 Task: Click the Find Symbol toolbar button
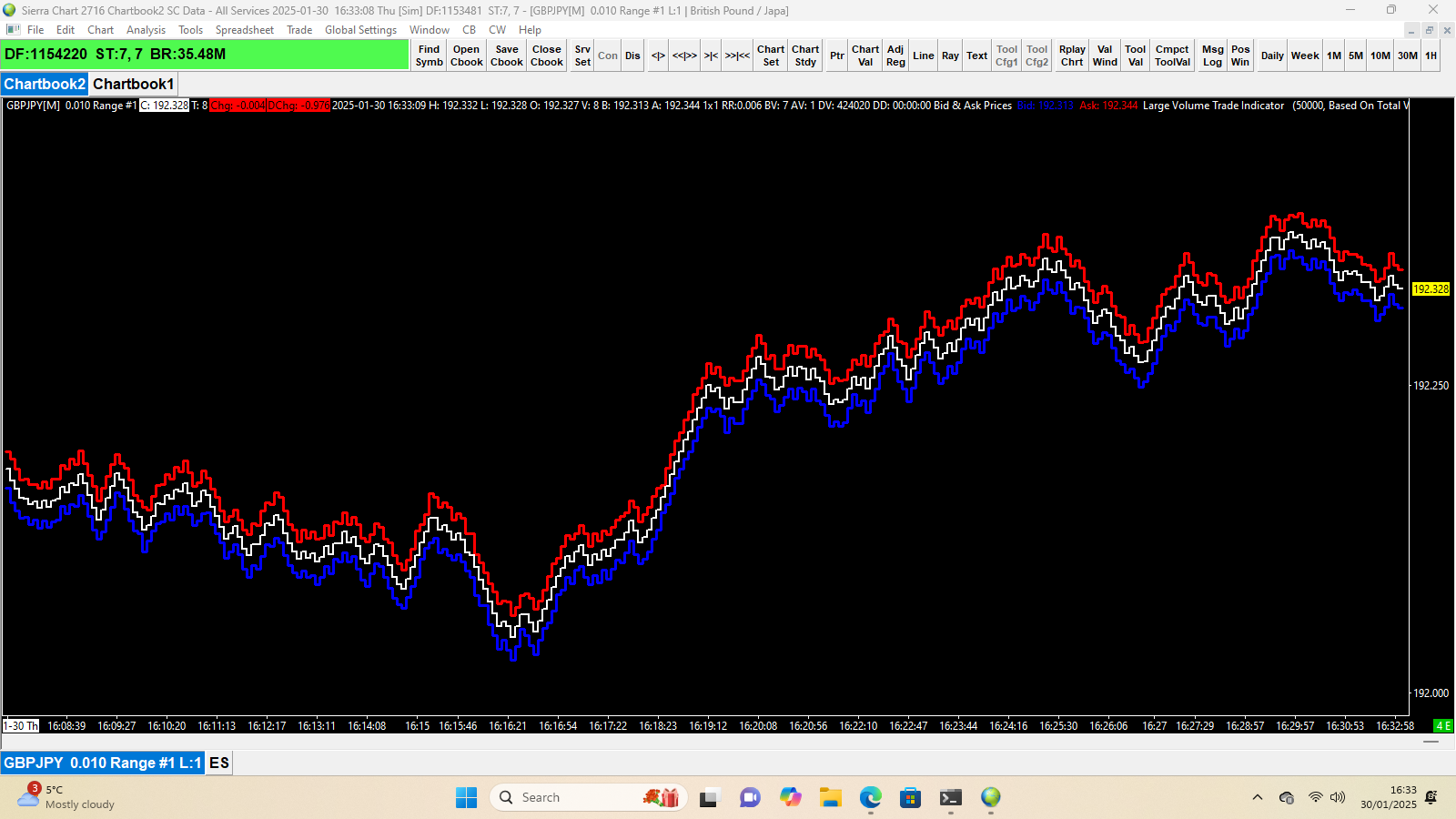coord(429,56)
